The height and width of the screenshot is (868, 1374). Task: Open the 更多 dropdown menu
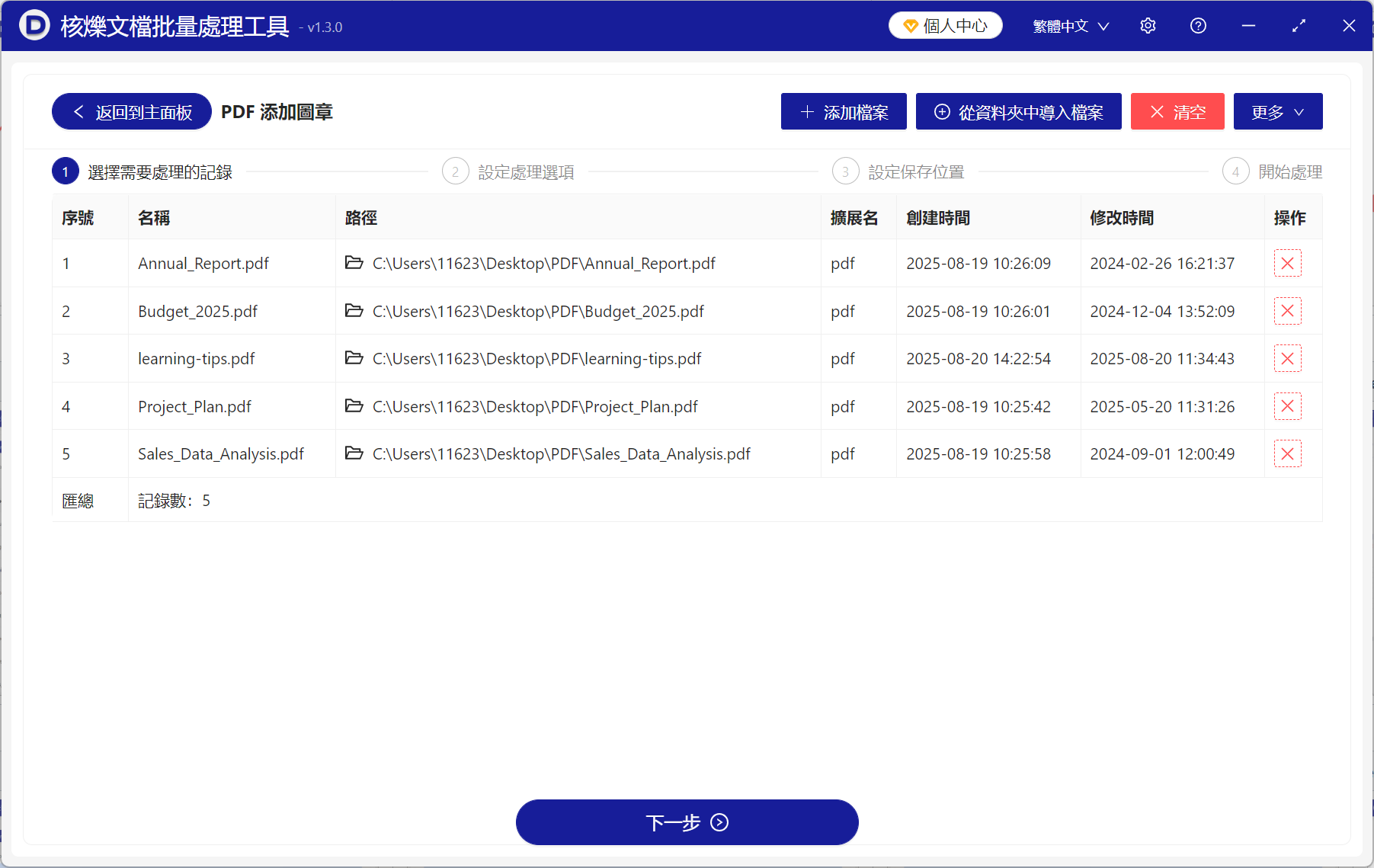(1277, 111)
